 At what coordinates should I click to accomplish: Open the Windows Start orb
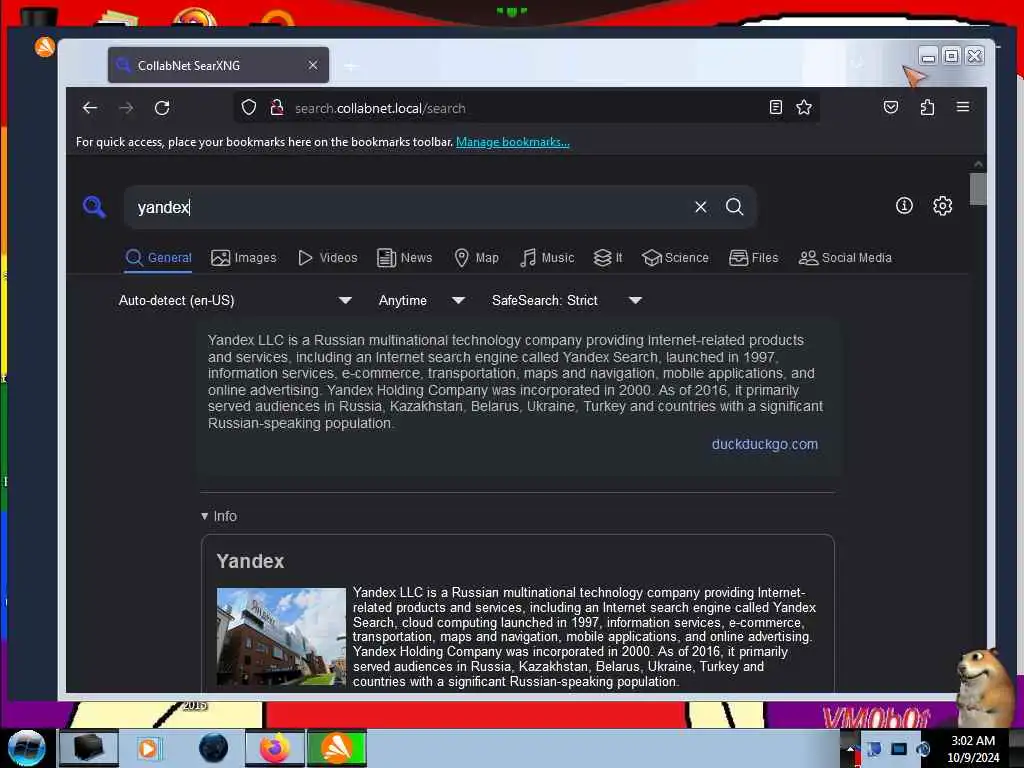(26, 748)
